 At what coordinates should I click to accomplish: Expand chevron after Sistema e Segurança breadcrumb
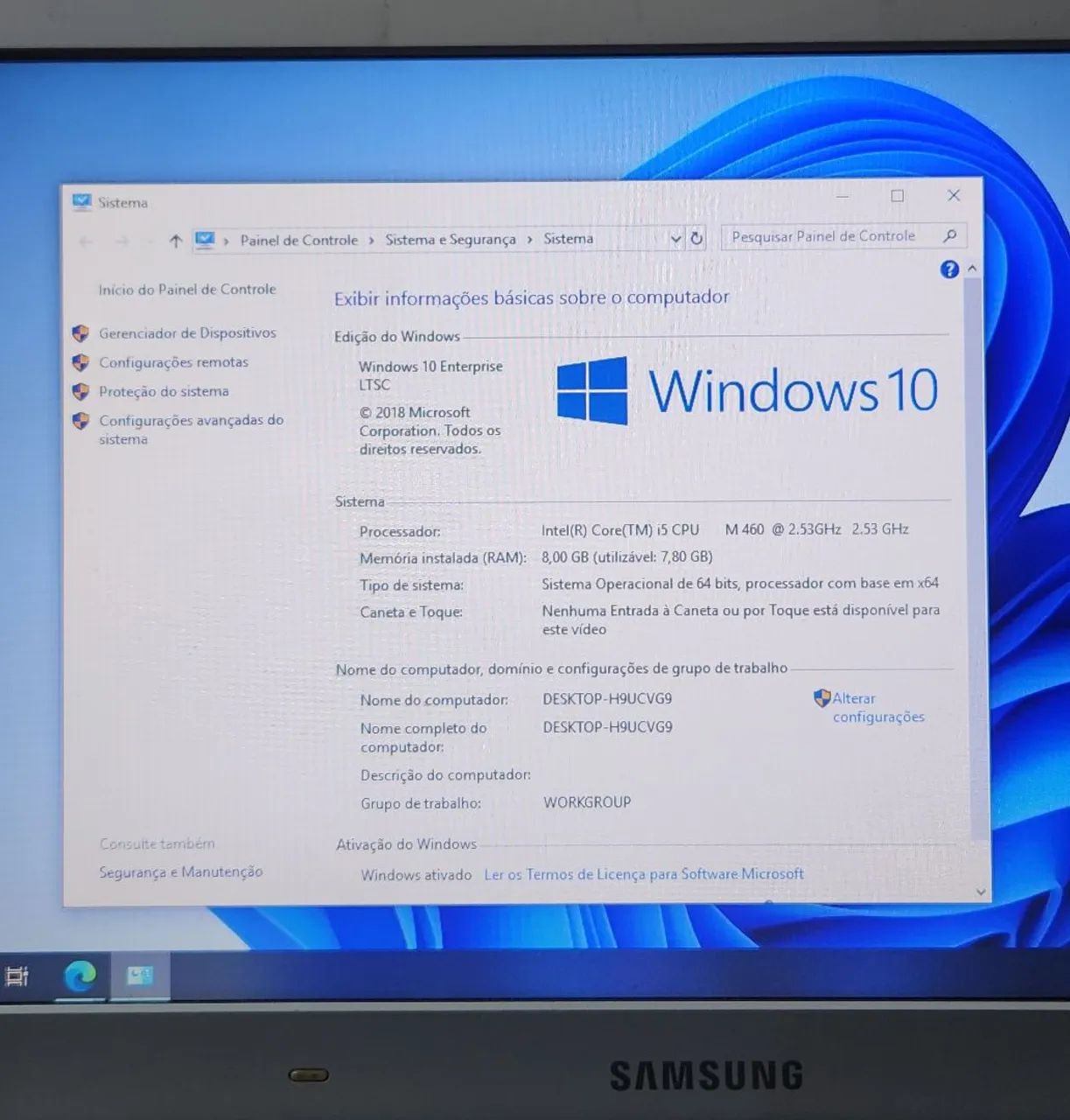529,239
